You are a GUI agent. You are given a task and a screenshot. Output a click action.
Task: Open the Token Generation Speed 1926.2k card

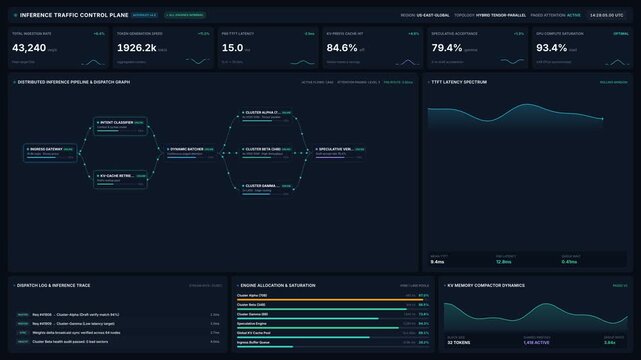pos(163,48)
